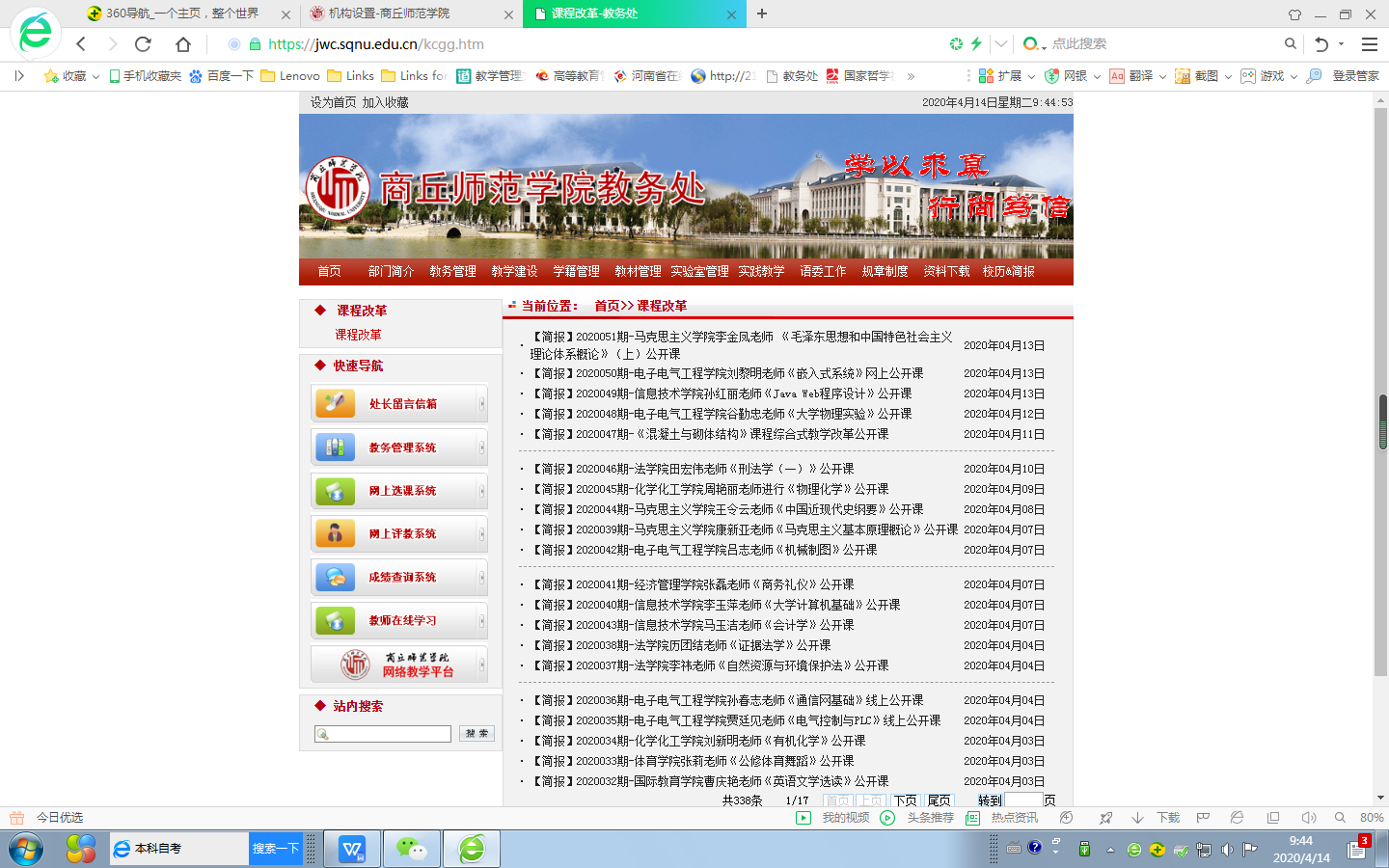
Task: Open the 扩展 extensions icon
Action: click(x=986, y=75)
